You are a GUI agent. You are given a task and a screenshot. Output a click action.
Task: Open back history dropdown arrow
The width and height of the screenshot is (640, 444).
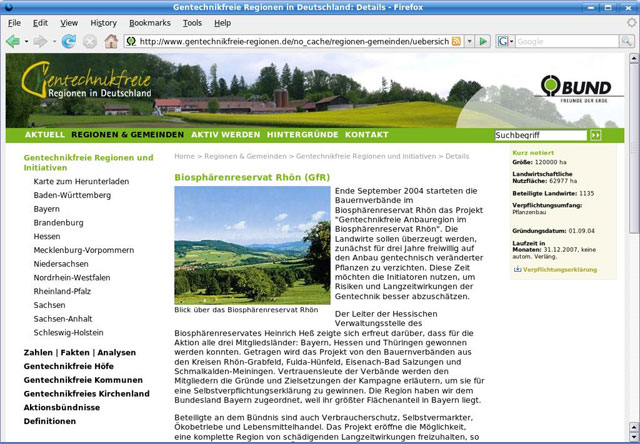(26, 41)
